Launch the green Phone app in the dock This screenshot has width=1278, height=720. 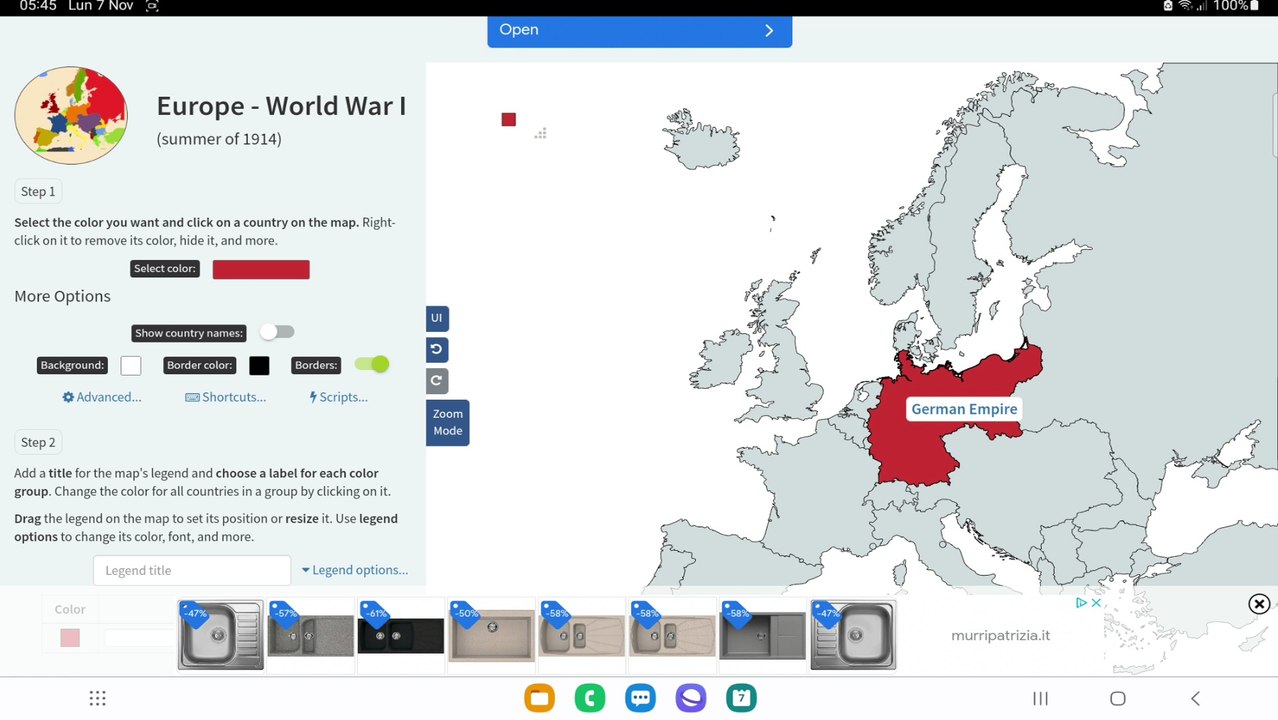590,698
